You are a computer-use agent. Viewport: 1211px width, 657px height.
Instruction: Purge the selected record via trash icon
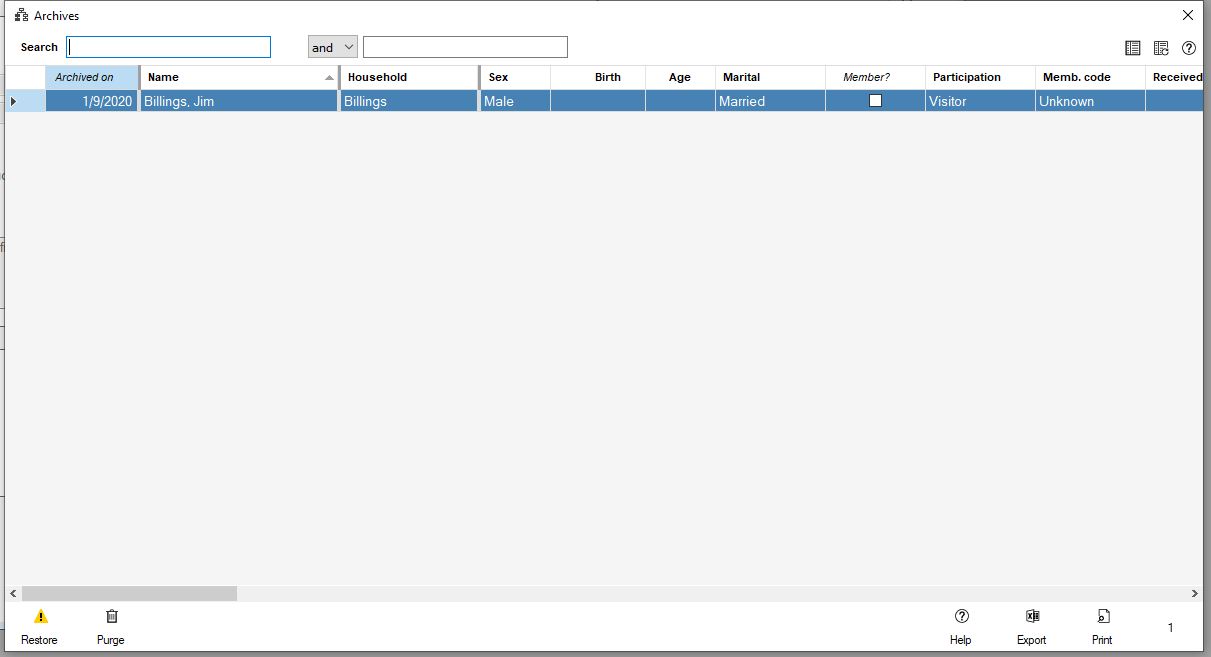tap(111, 617)
